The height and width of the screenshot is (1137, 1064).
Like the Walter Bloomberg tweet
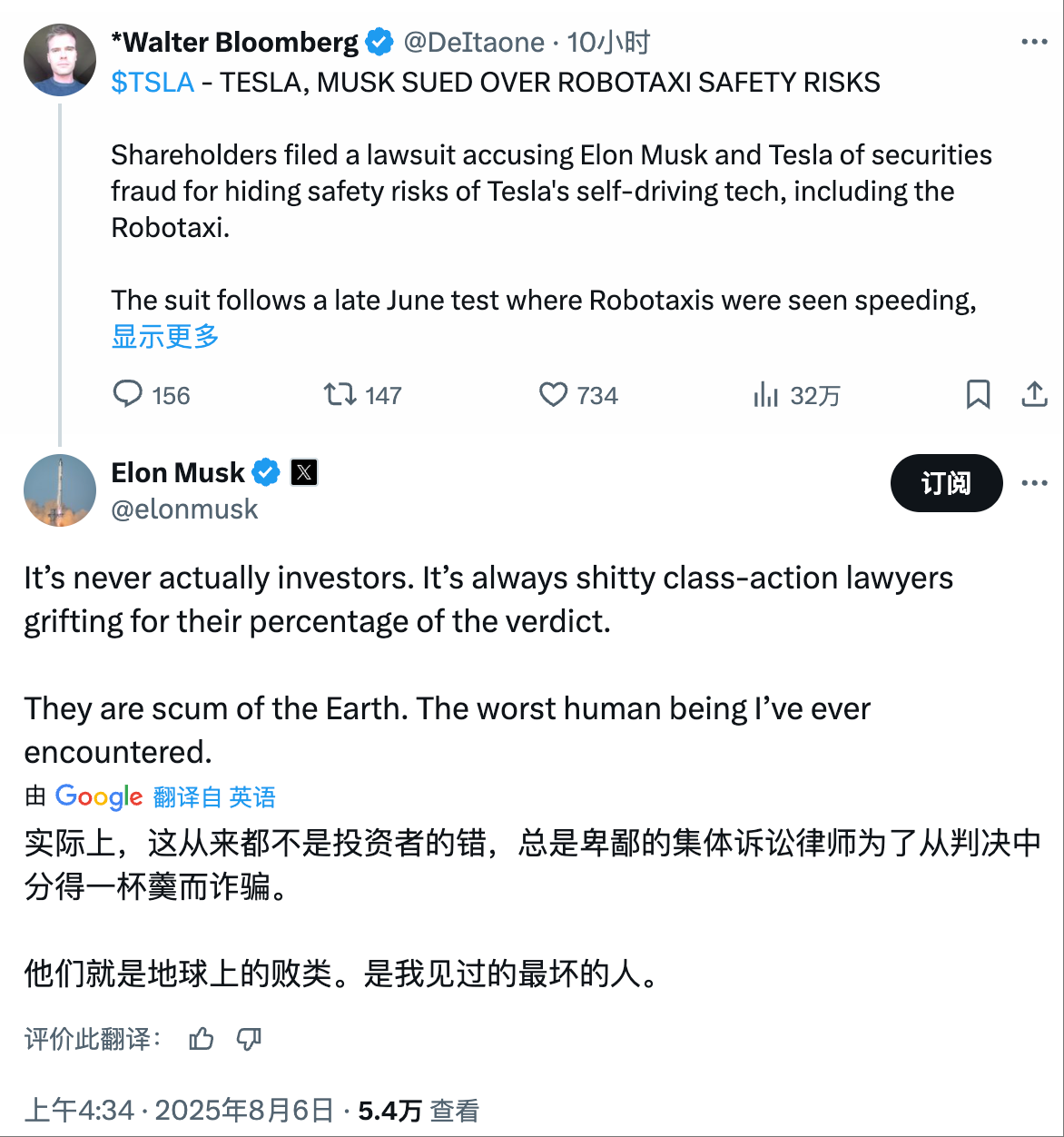tap(553, 394)
